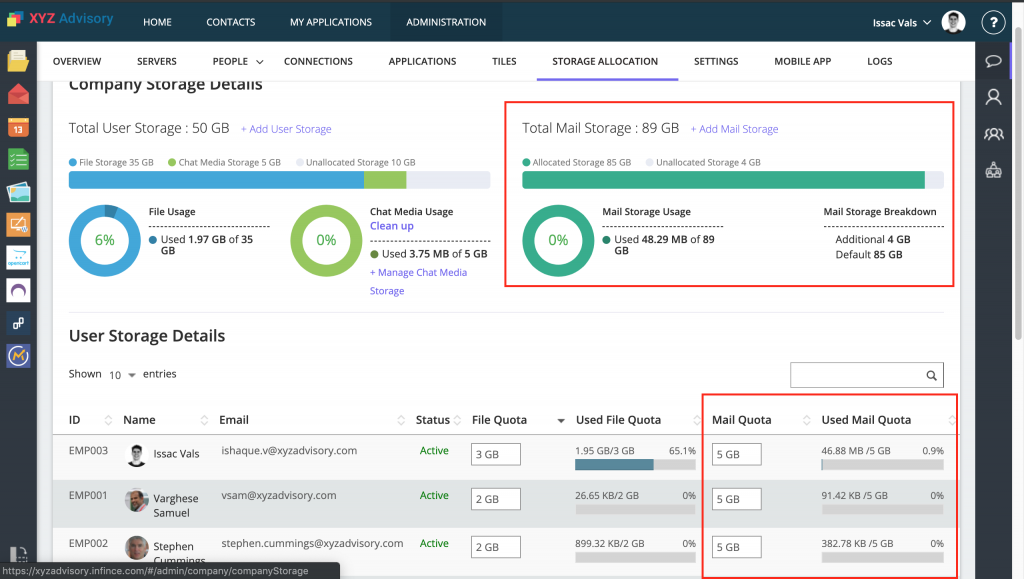
Task: Open the MOBILE APP tab
Action: 802,61
